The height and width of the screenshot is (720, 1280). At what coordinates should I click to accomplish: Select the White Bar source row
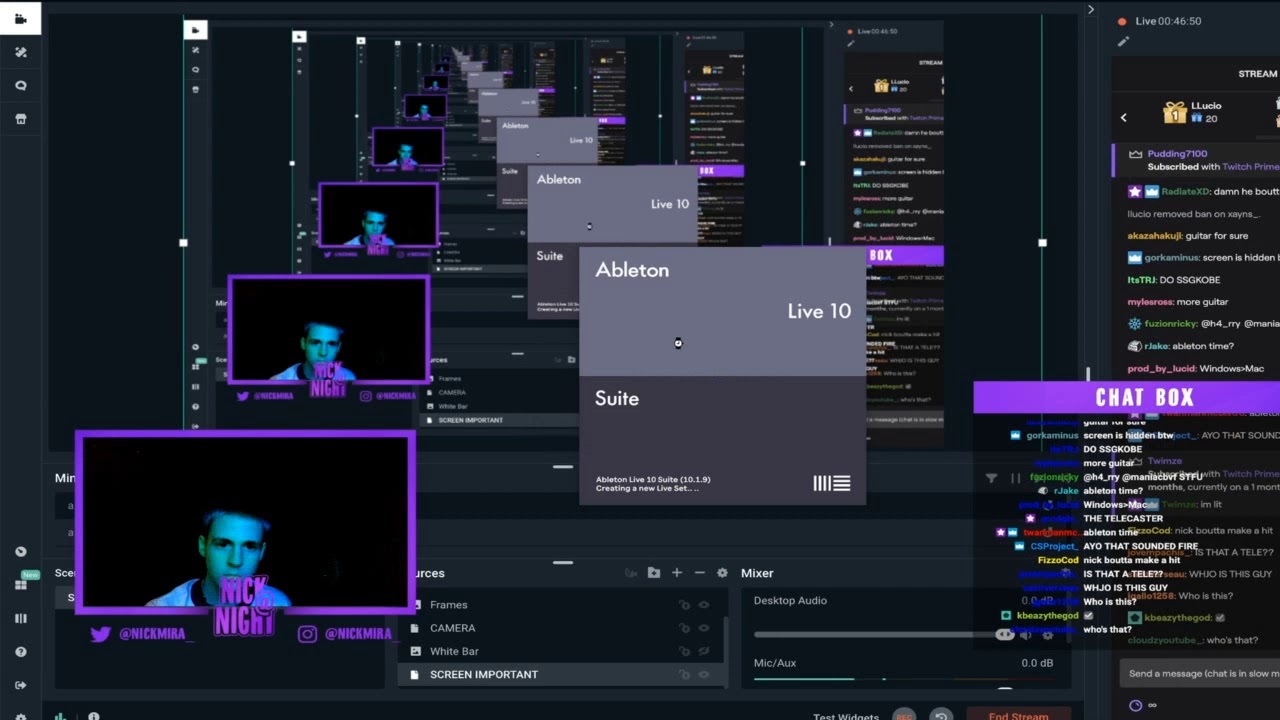(x=561, y=651)
